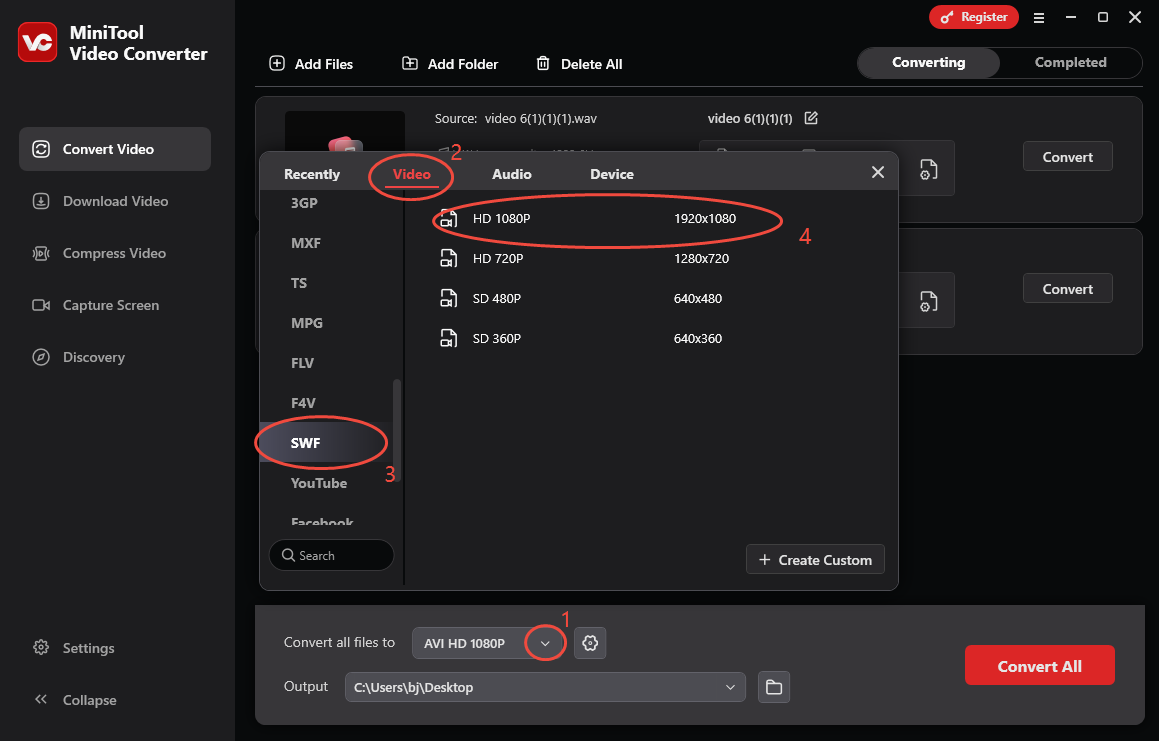Open the Recently tab in format popup
Screen dimensions: 1159x741
[x=312, y=175]
